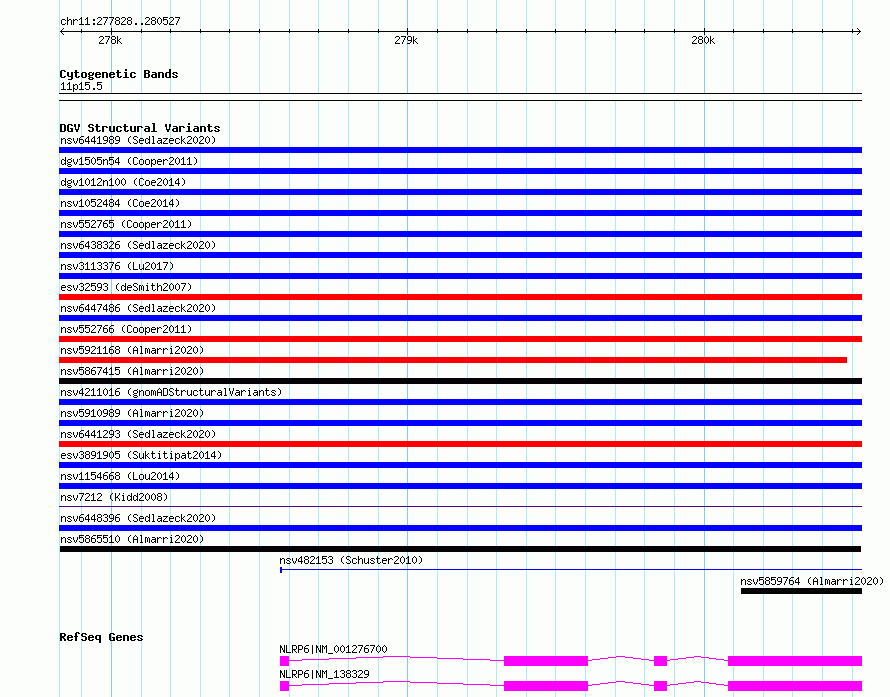890x697 pixels.
Task: Select the nsv5865510 (Almarri2020) label
Action: (x=132, y=539)
